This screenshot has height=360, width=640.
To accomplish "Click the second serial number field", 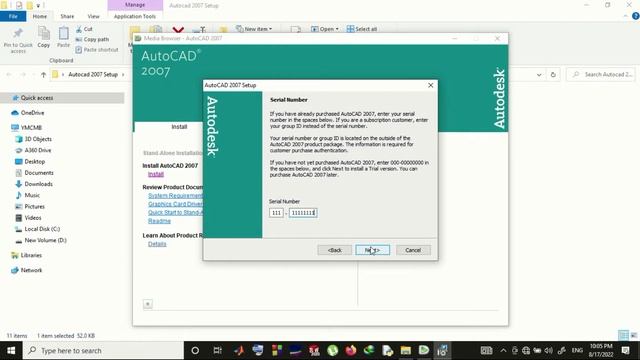I will tap(303, 213).
